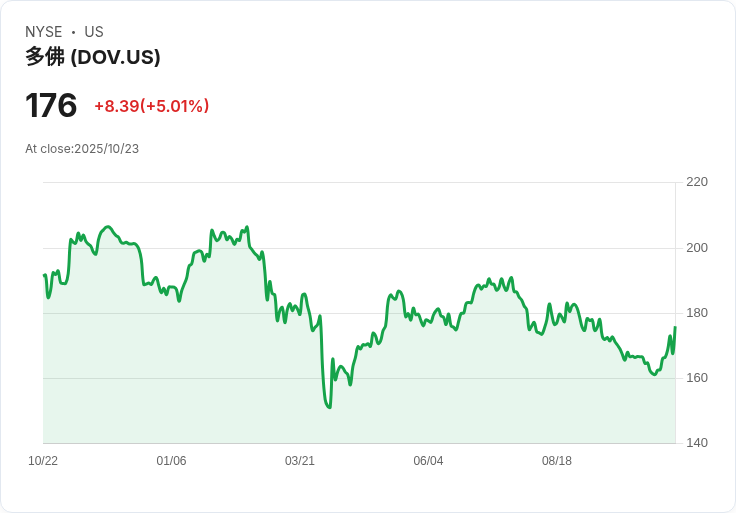Click the 220 price axis label
736x513 pixels.
tap(697, 182)
